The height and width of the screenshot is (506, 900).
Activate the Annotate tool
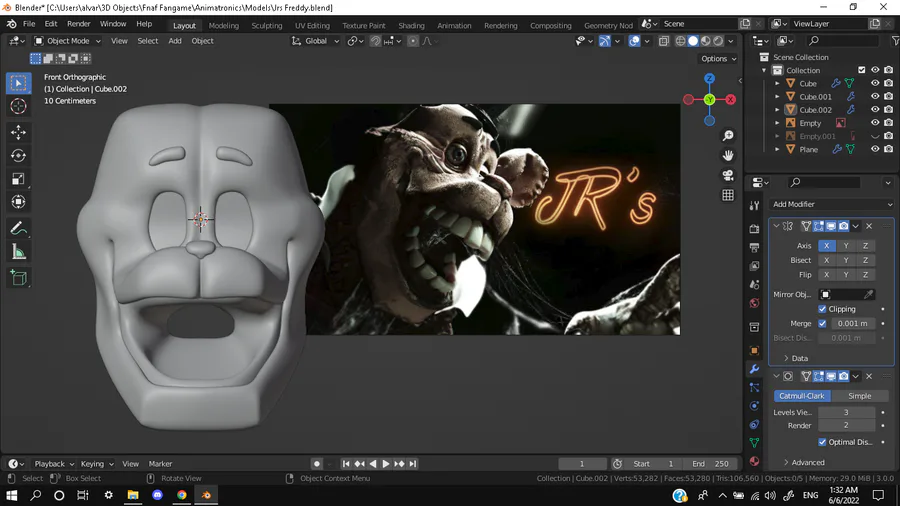(18, 229)
